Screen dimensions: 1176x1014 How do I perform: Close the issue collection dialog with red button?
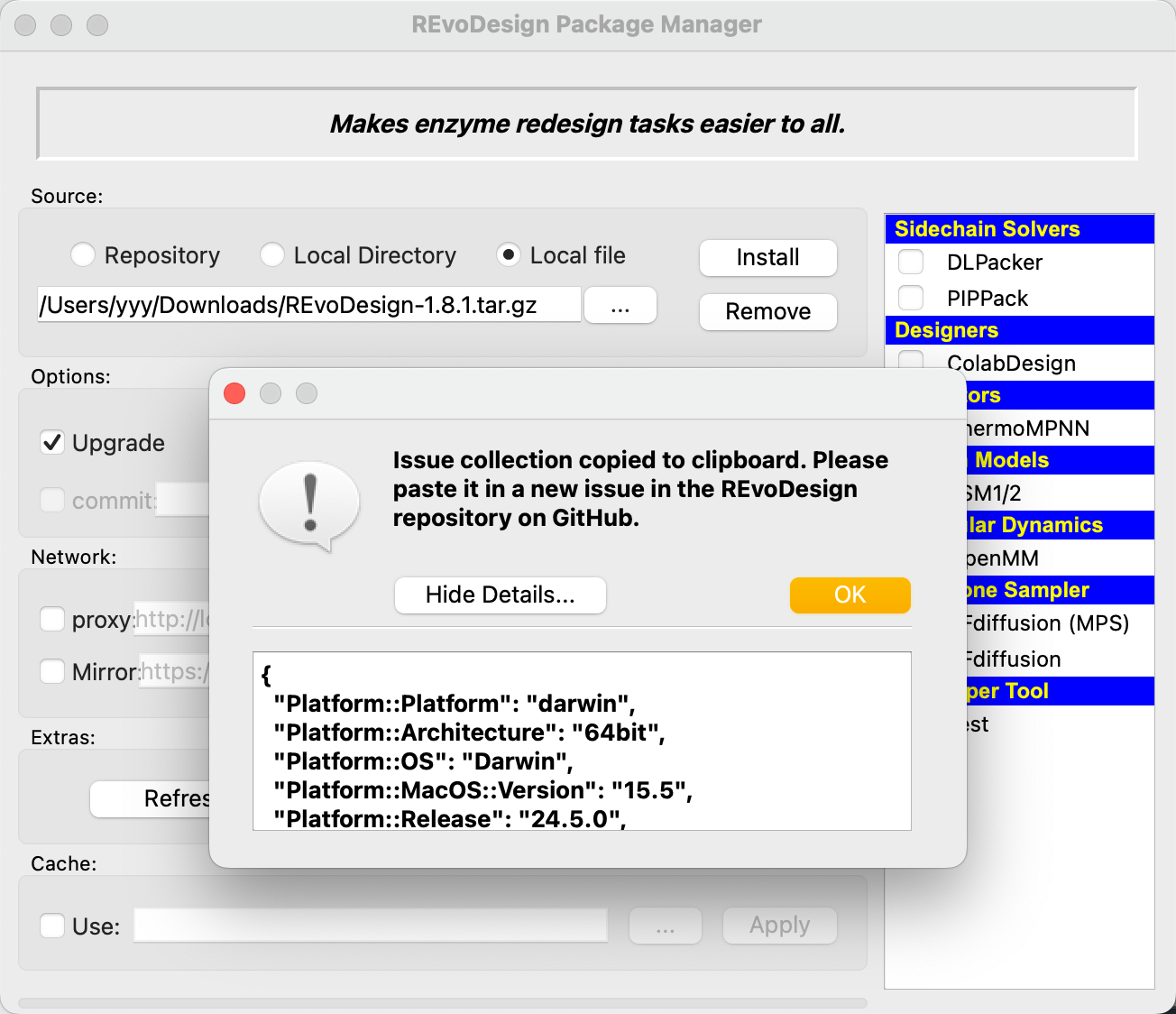pos(234,393)
